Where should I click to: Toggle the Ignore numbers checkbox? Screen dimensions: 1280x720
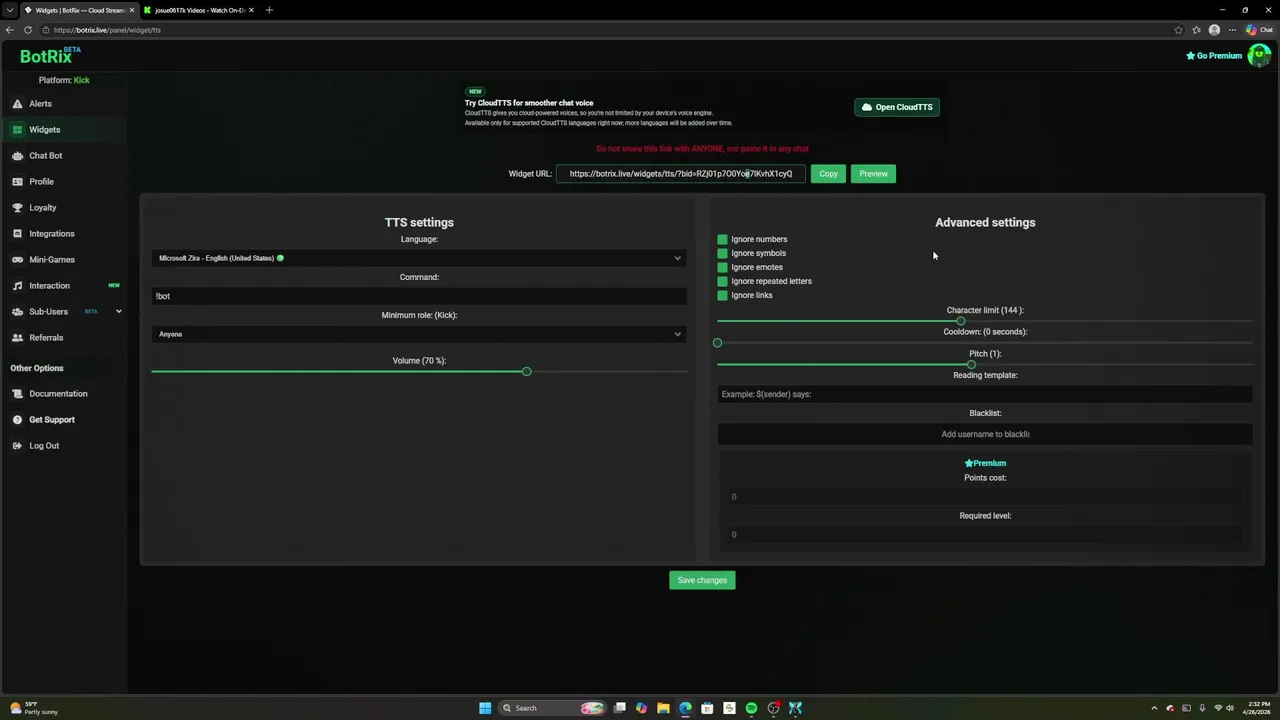[x=722, y=239]
